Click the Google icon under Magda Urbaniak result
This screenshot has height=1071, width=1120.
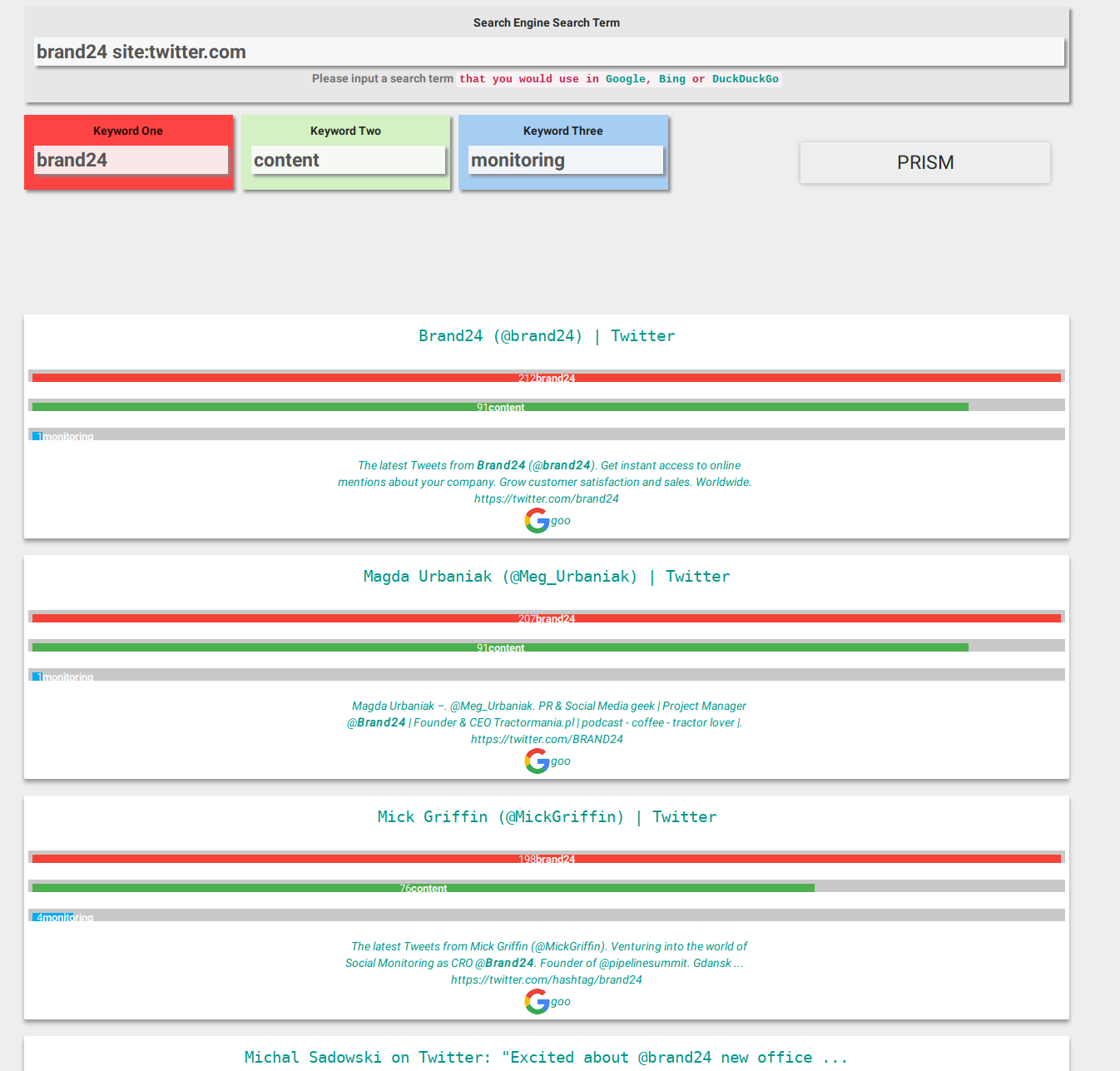point(537,761)
